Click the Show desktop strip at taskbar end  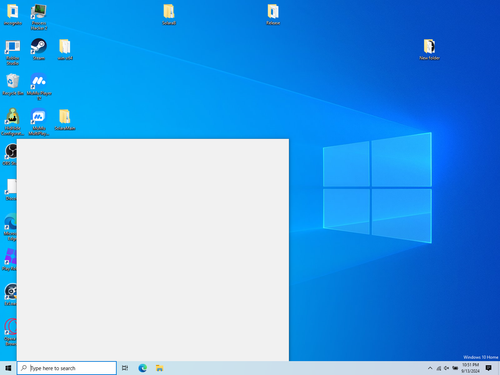pos(499,368)
